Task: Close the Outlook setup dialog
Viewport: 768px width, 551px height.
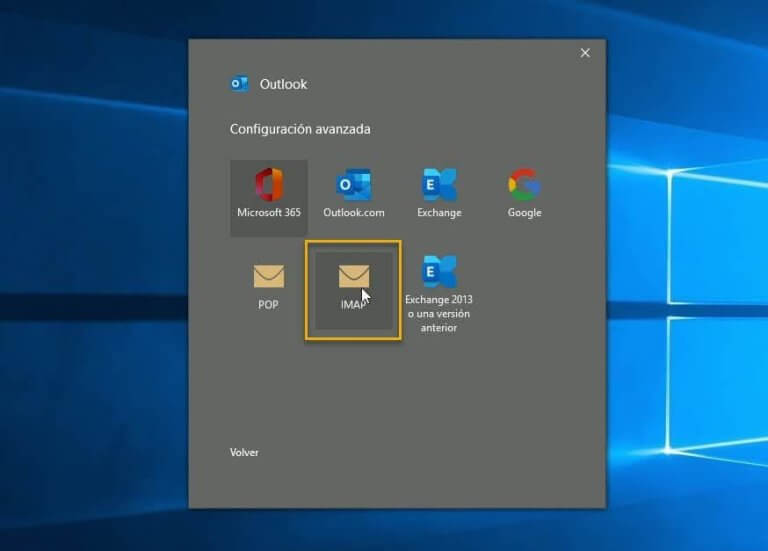Action: pyautogui.click(x=585, y=53)
